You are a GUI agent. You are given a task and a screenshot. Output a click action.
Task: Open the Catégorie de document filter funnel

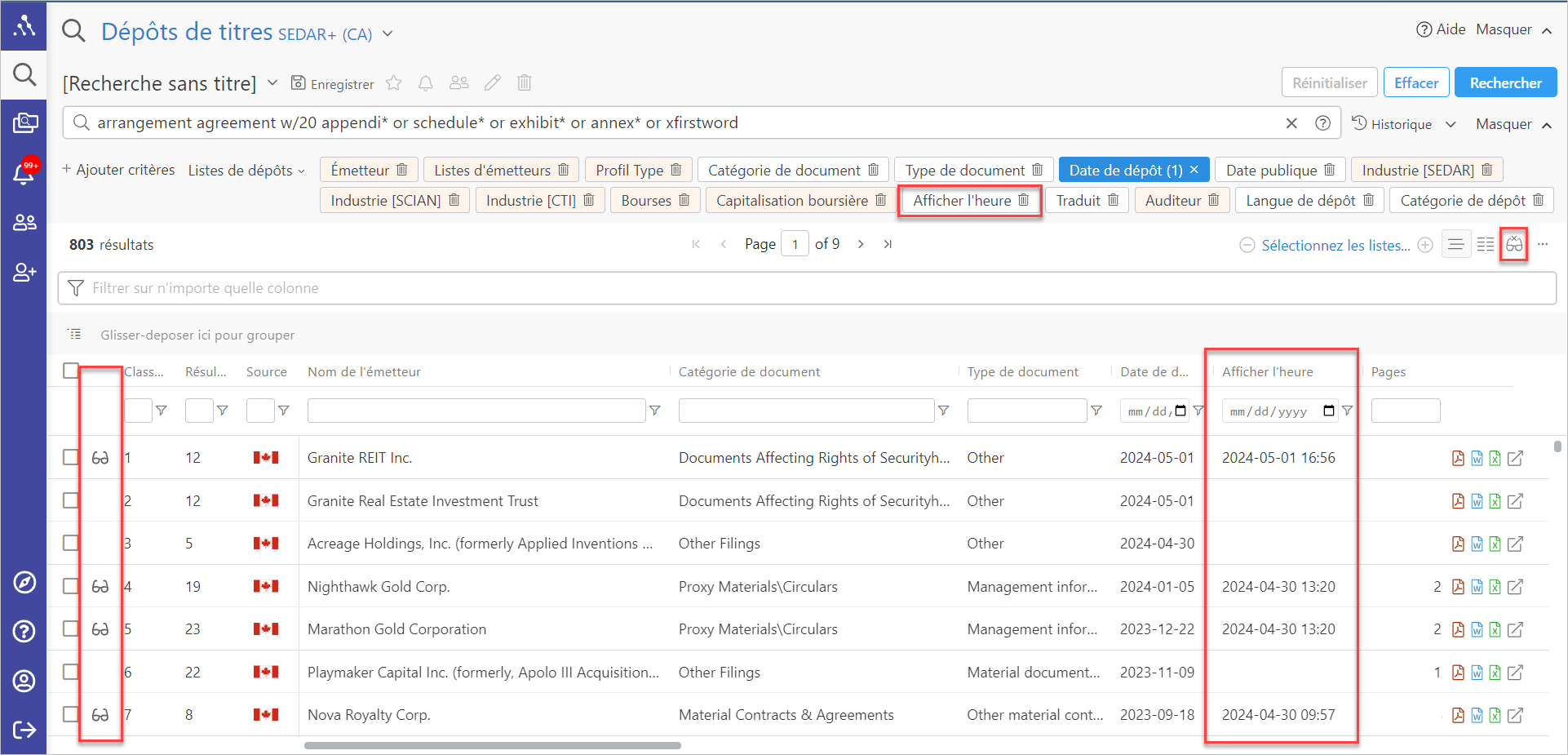(x=943, y=411)
